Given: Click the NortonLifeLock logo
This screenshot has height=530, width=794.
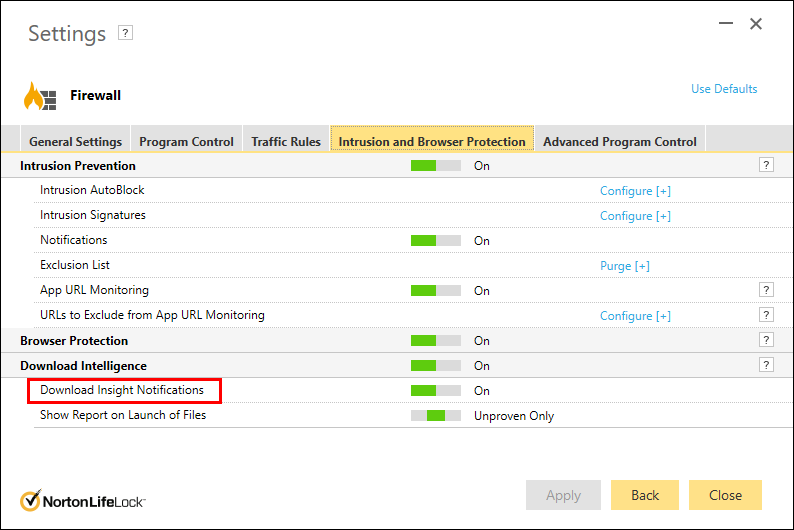Looking at the screenshot, I should [83, 500].
